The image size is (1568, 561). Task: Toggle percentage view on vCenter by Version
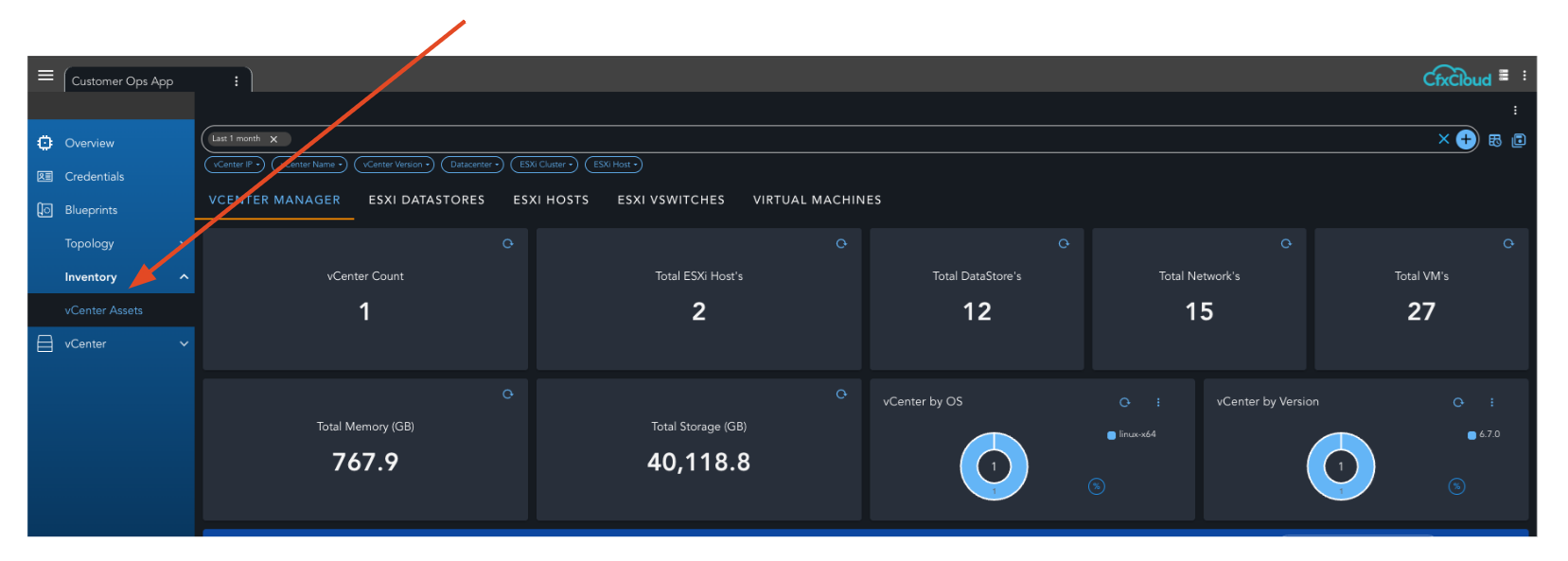coord(1456,486)
